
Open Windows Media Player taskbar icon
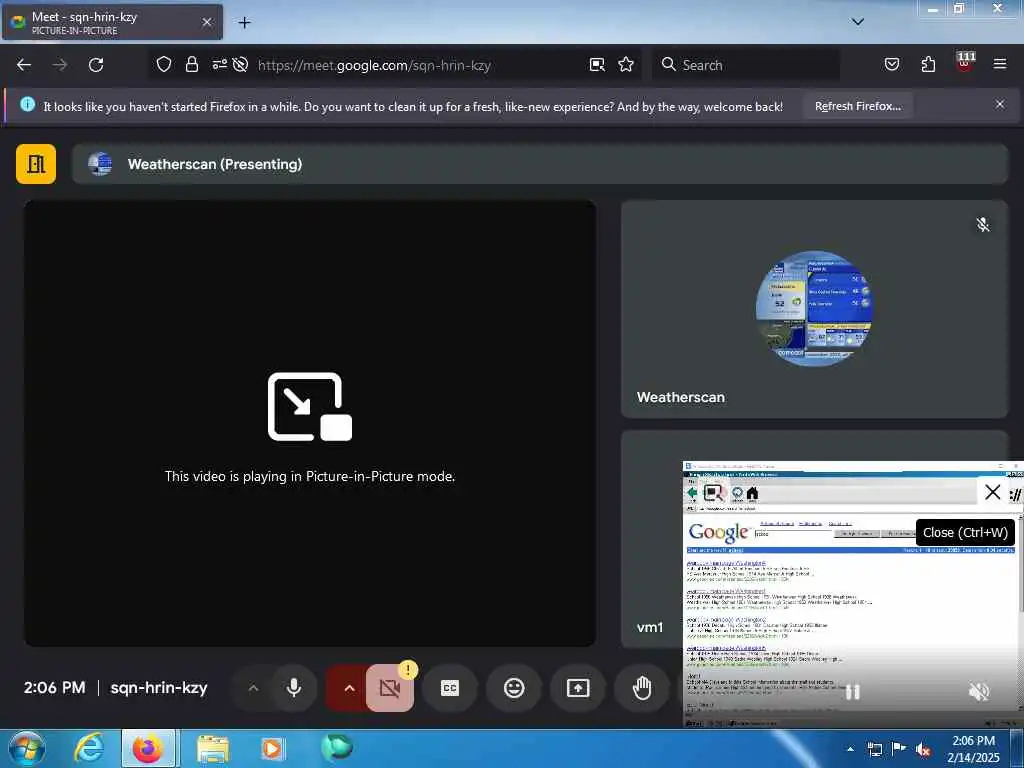[272, 748]
